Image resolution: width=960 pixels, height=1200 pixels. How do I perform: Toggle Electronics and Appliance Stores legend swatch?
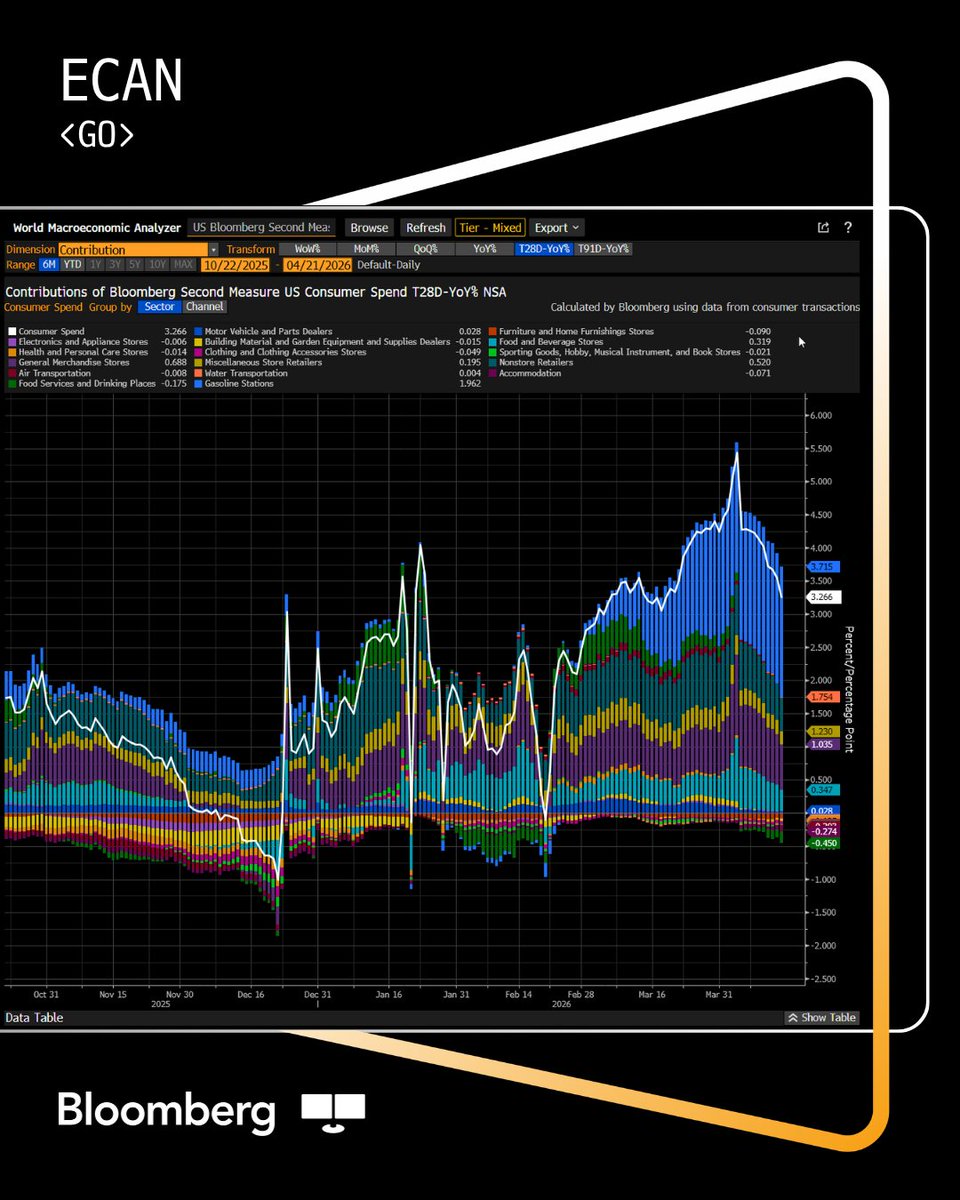point(11,342)
